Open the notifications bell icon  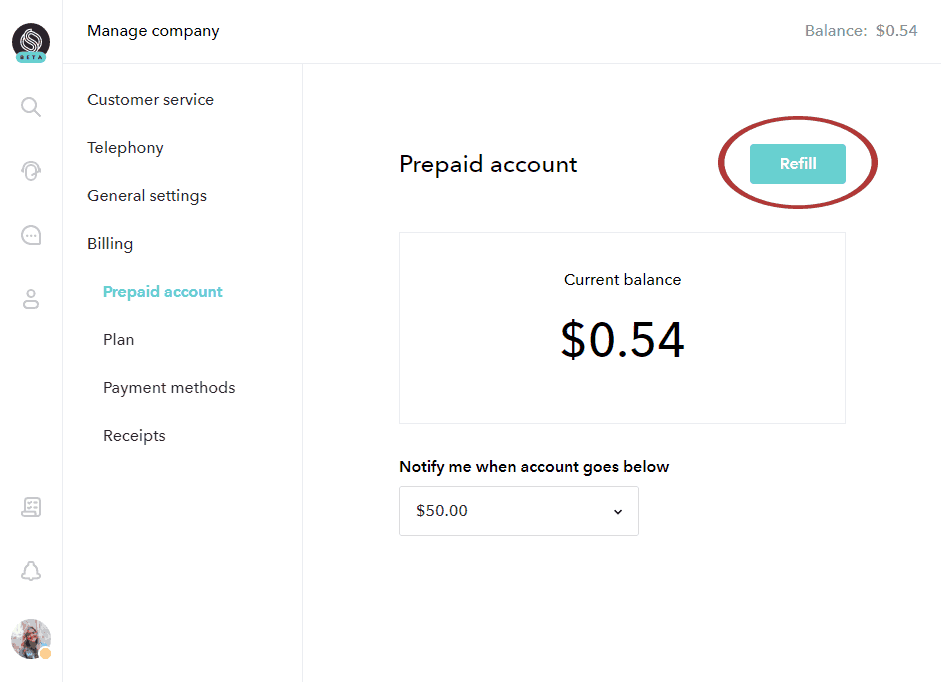click(31, 571)
